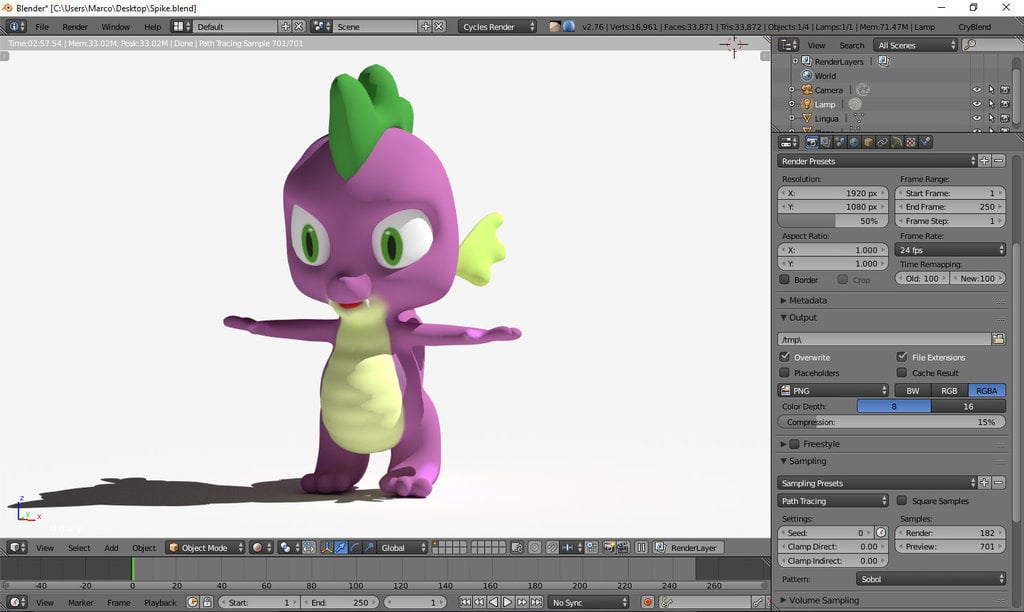Select the RGB color mode button

[949, 390]
